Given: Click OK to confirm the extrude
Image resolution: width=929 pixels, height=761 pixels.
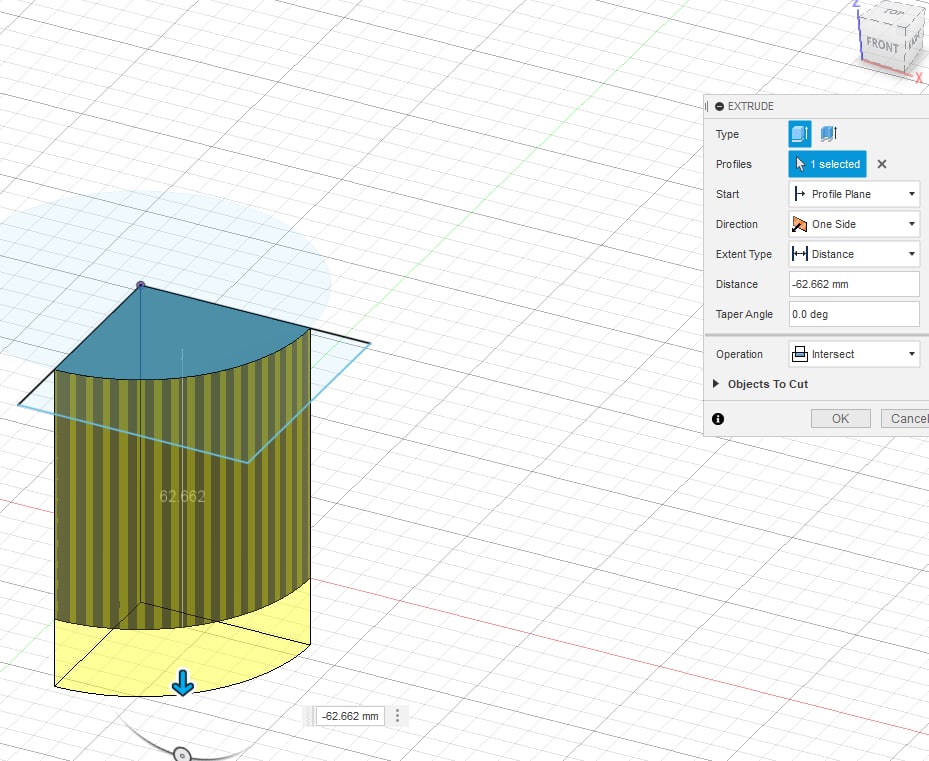Looking at the screenshot, I should [840, 419].
